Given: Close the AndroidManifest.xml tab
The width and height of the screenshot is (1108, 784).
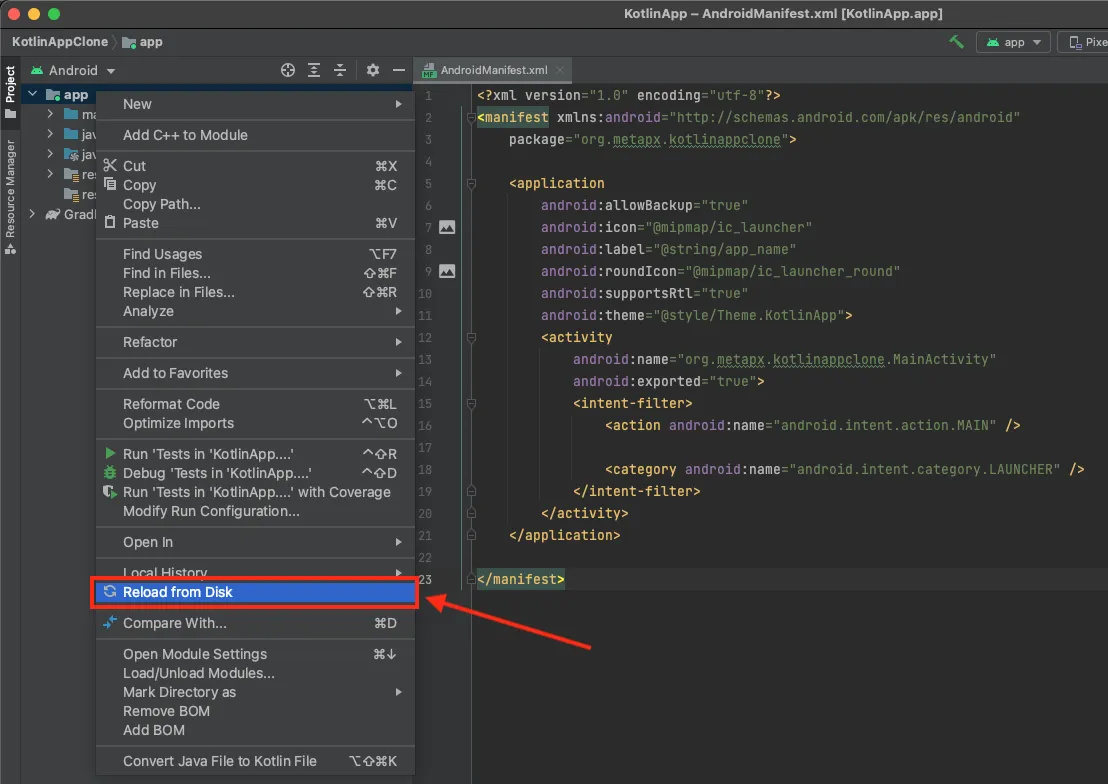Looking at the screenshot, I should point(560,70).
